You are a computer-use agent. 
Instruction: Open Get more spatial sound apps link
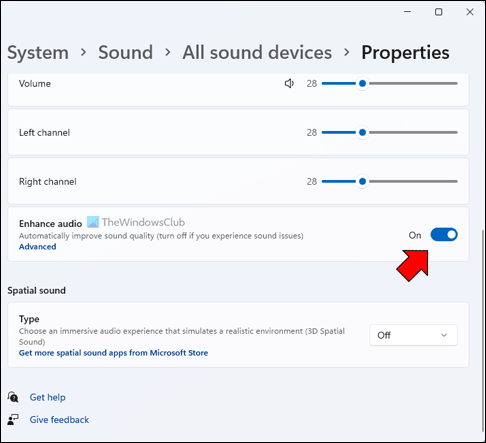pos(113,353)
